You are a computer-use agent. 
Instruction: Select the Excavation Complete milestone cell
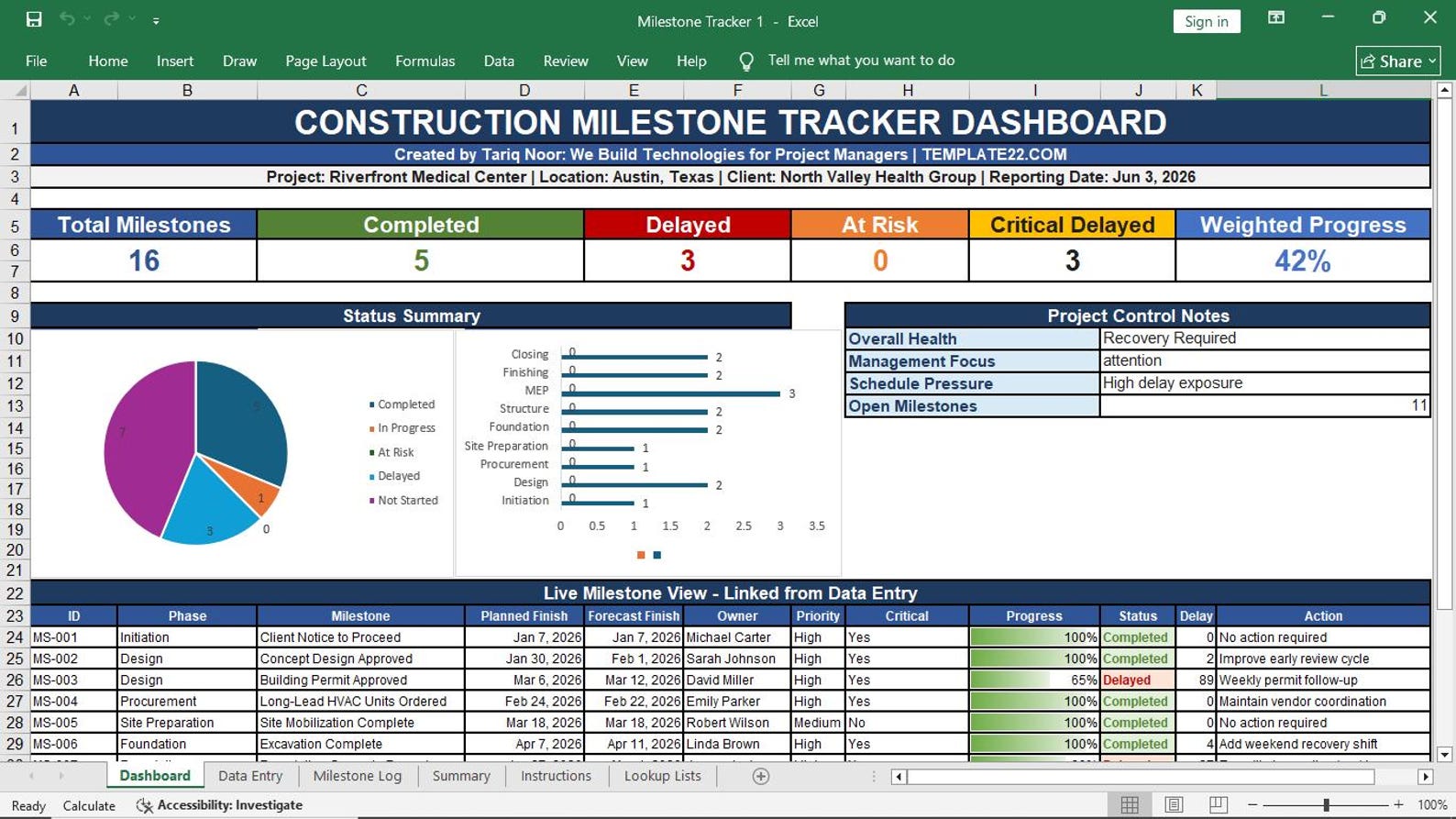pyautogui.click(x=360, y=745)
